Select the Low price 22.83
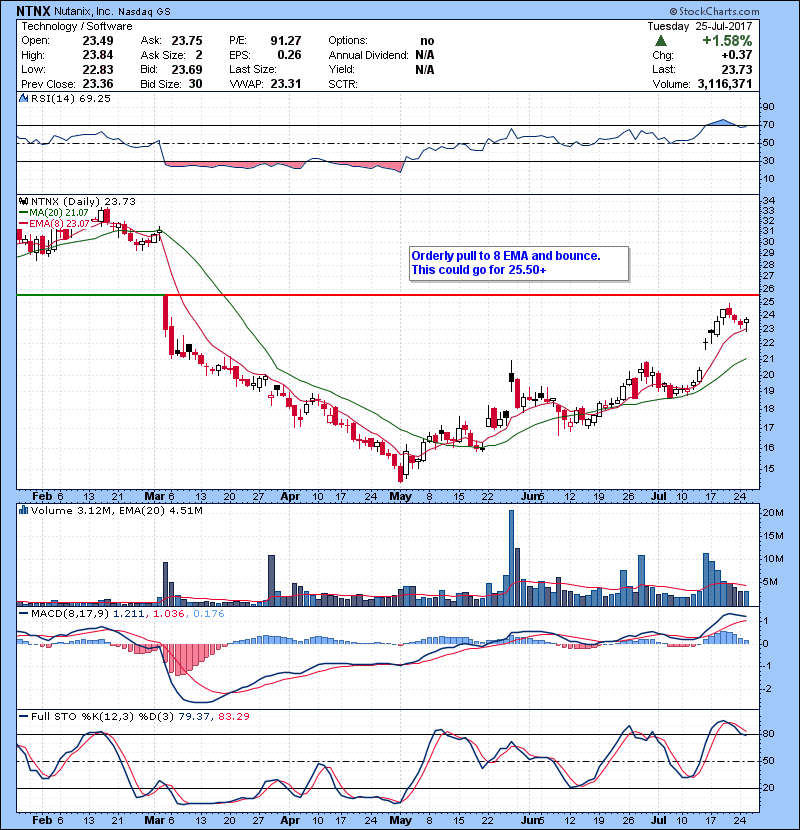Screen dimensions: 800x830 (98, 69)
